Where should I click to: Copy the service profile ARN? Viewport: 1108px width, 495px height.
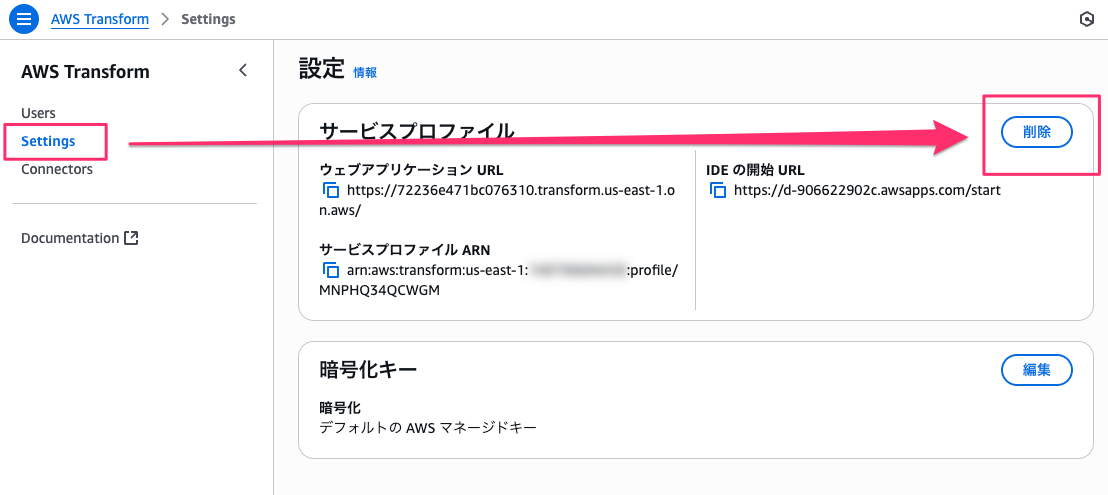click(331, 270)
